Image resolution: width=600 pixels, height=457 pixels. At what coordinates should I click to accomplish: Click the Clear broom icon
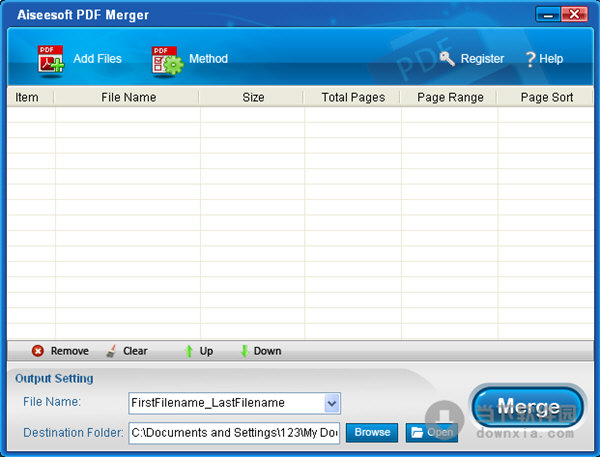tap(112, 351)
